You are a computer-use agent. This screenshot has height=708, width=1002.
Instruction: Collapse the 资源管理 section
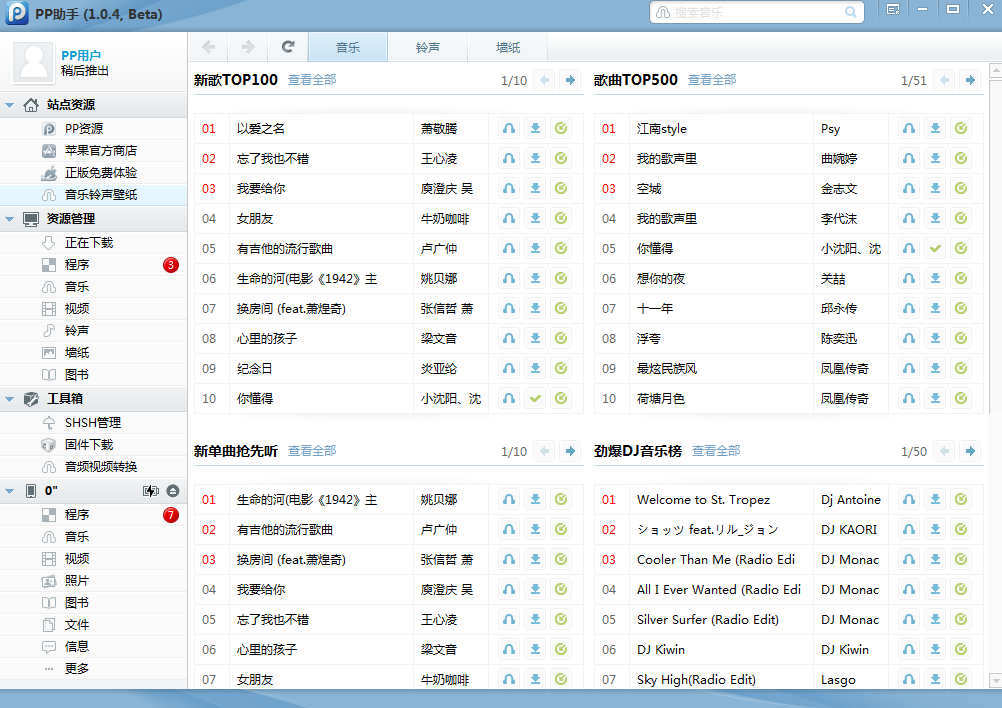click(x=9, y=219)
